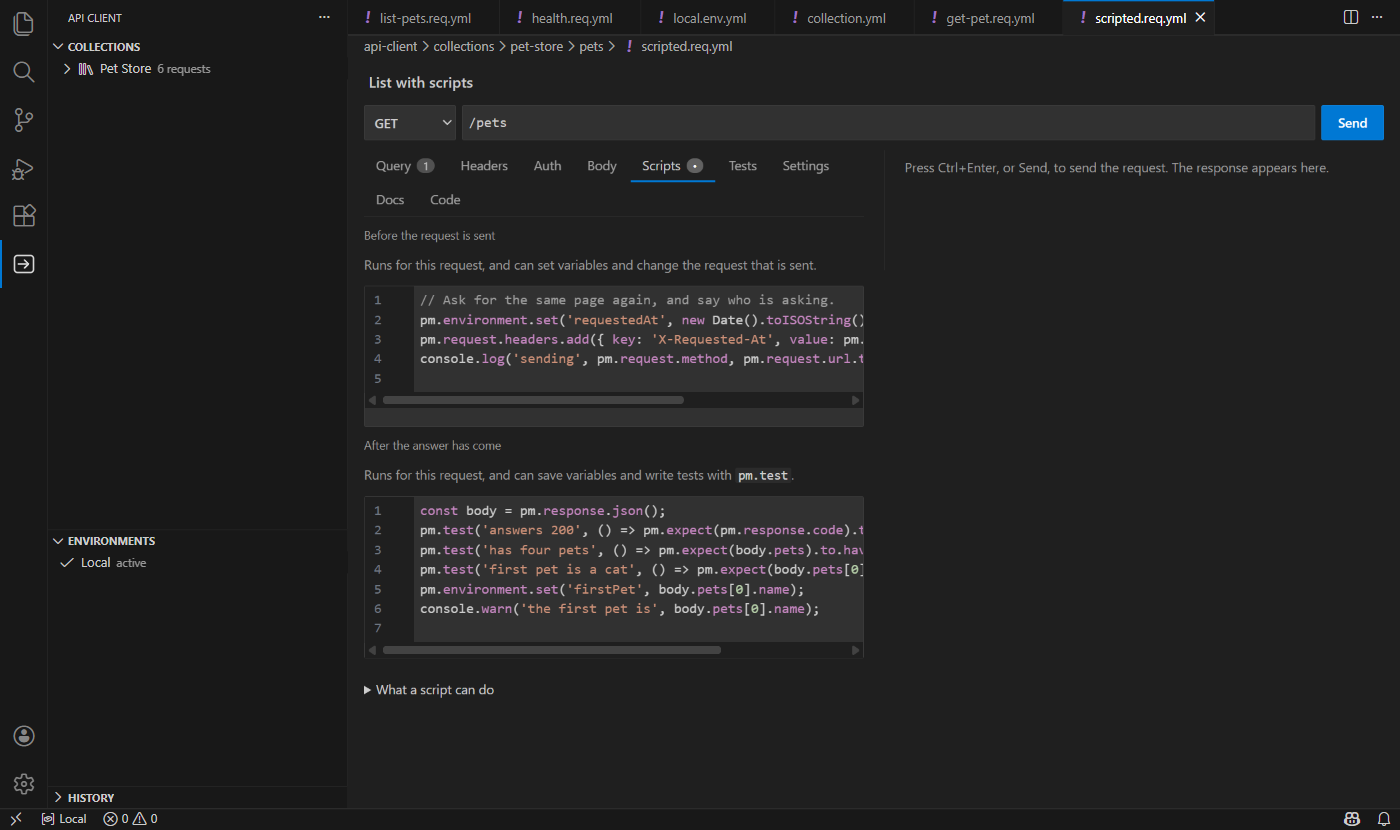Open the GET method dropdown
Screen dimensions: 1400x830
coord(410,123)
